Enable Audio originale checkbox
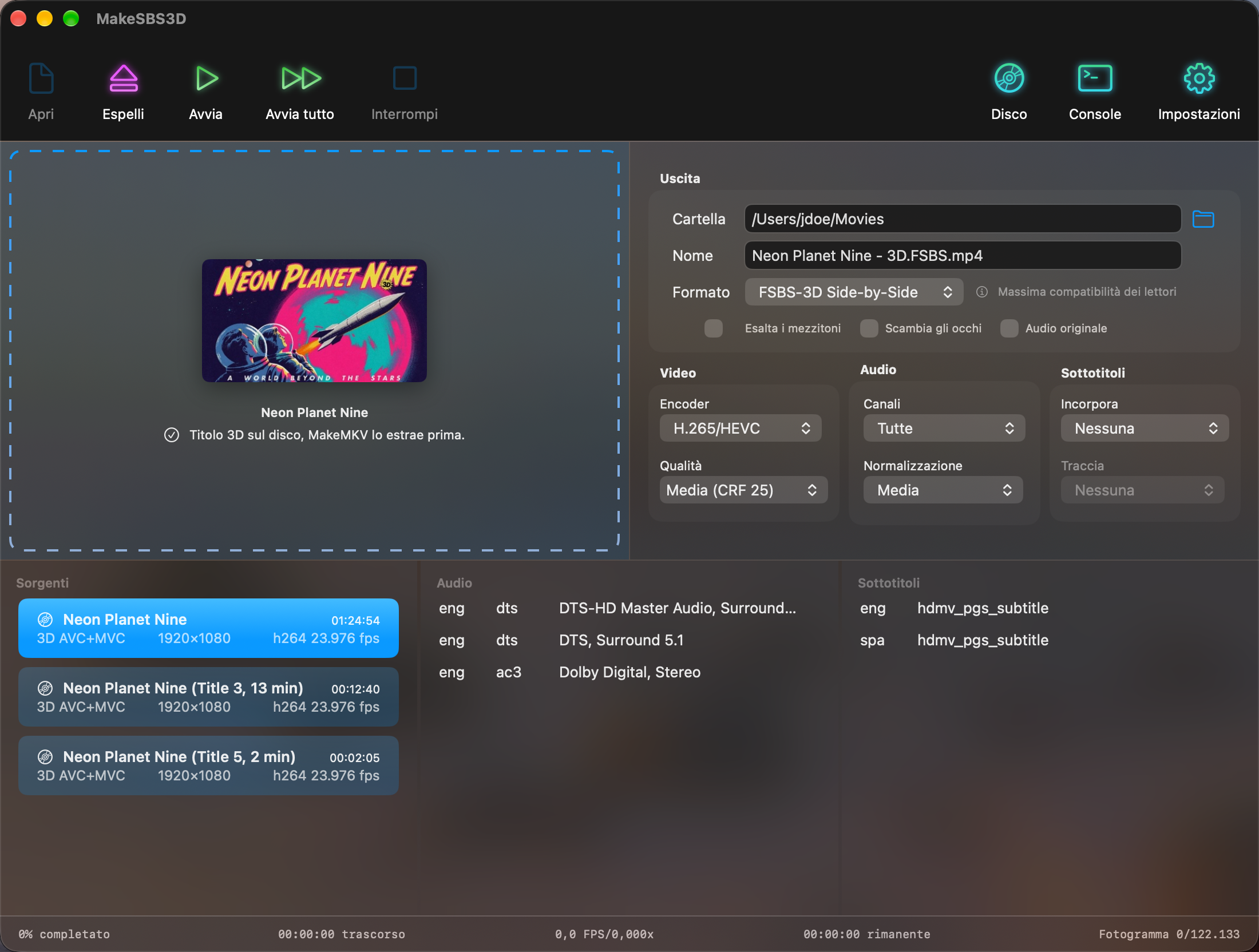 1009,328
